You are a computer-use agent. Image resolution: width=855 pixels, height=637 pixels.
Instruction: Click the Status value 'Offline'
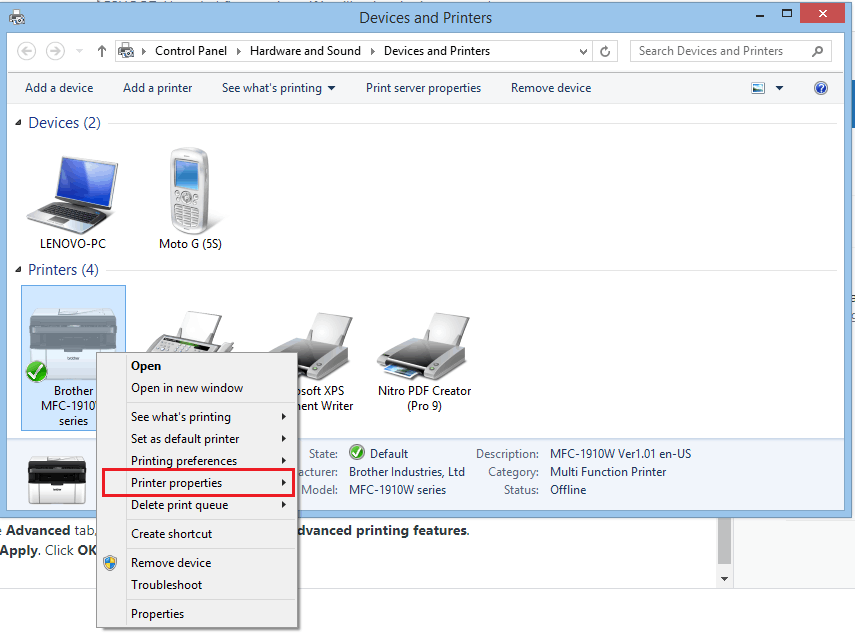coord(568,490)
